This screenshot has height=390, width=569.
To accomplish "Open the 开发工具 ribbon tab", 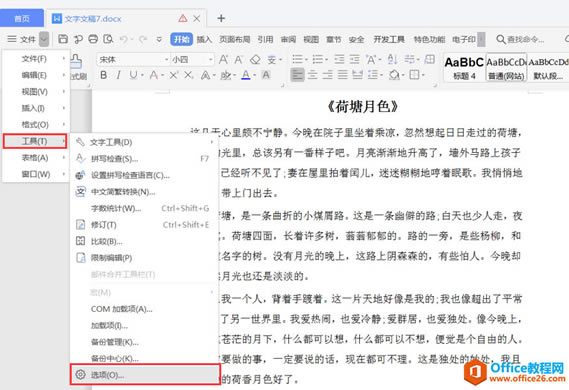I will tap(389, 39).
